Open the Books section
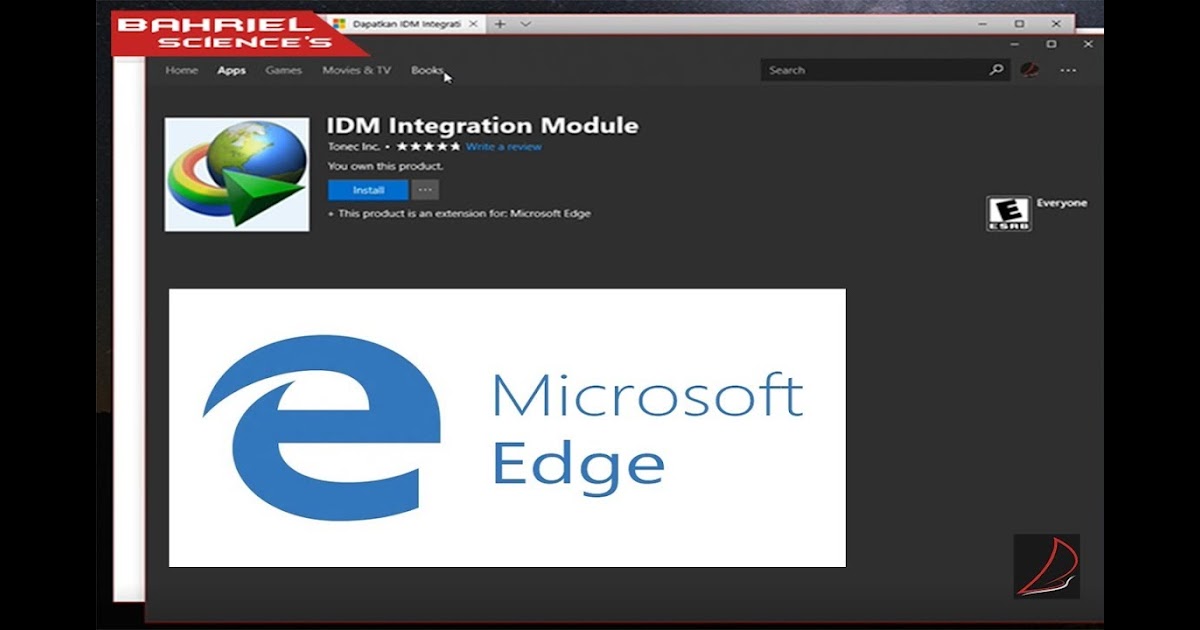Image resolution: width=1200 pixels, height=630 pixels. pyautogui.click(x=427, y=70)
